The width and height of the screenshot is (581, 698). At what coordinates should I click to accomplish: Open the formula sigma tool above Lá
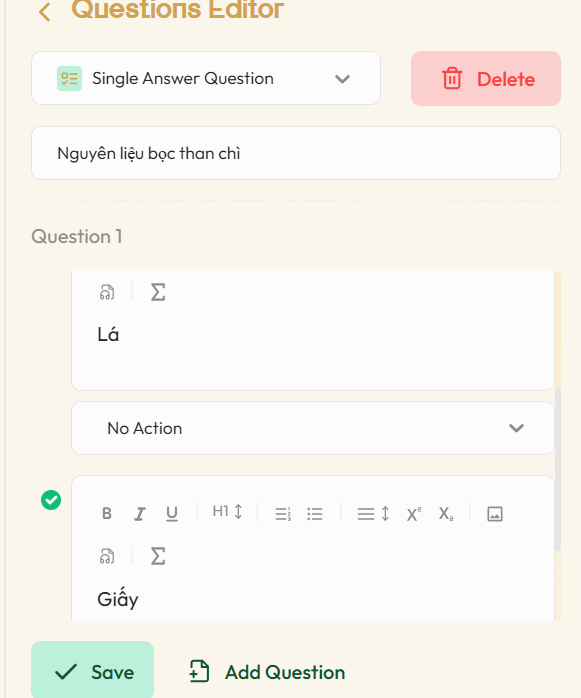tap(158, 292)
